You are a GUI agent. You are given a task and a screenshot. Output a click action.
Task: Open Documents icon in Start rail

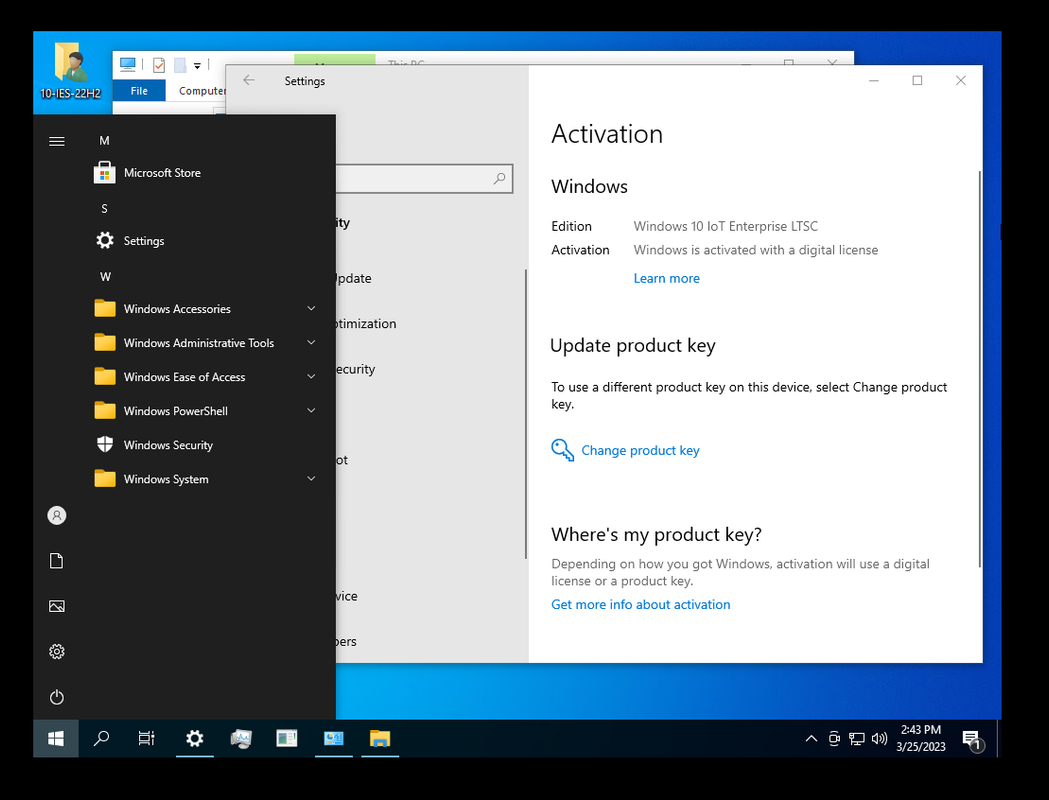57,561
